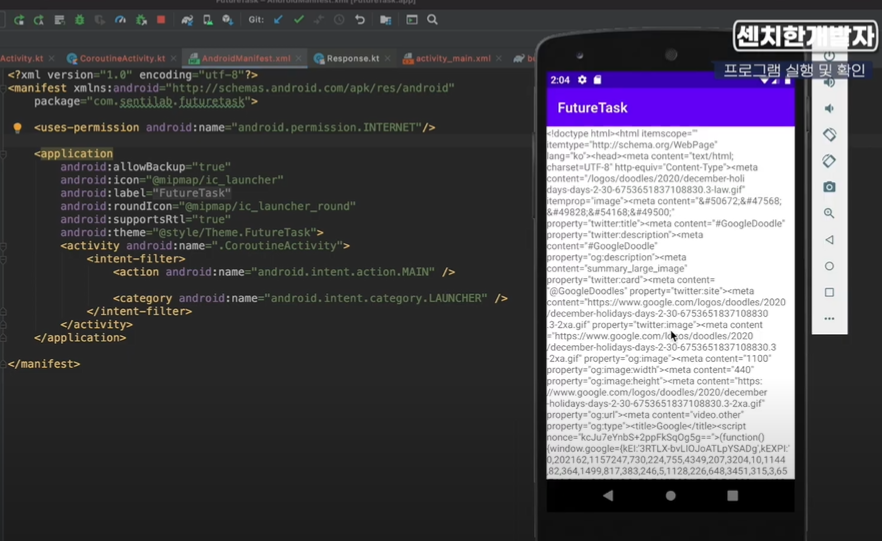Click the android:roundIcon attribute line

[208, 206]
